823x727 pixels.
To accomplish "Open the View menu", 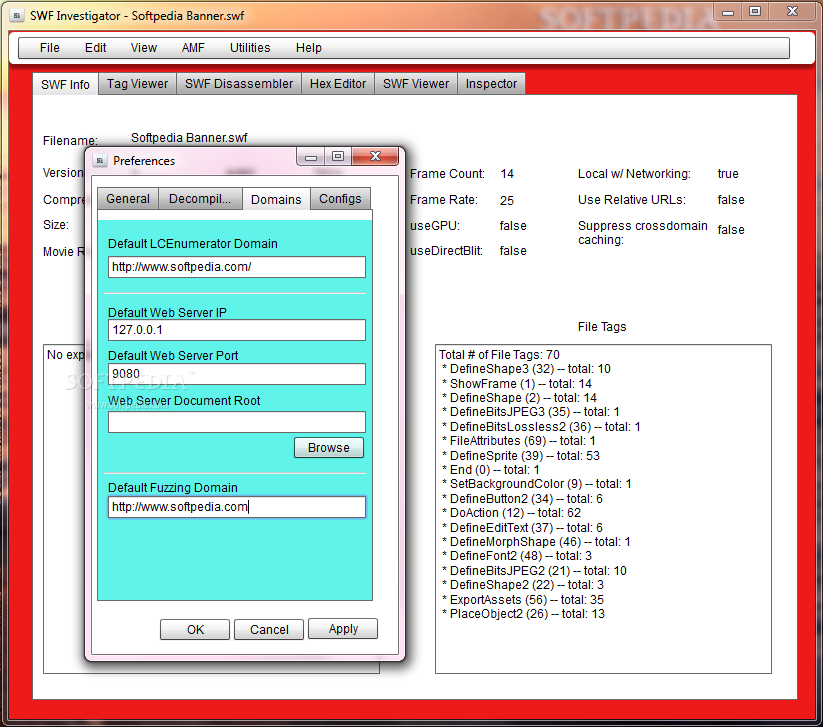I will (144, 48).
